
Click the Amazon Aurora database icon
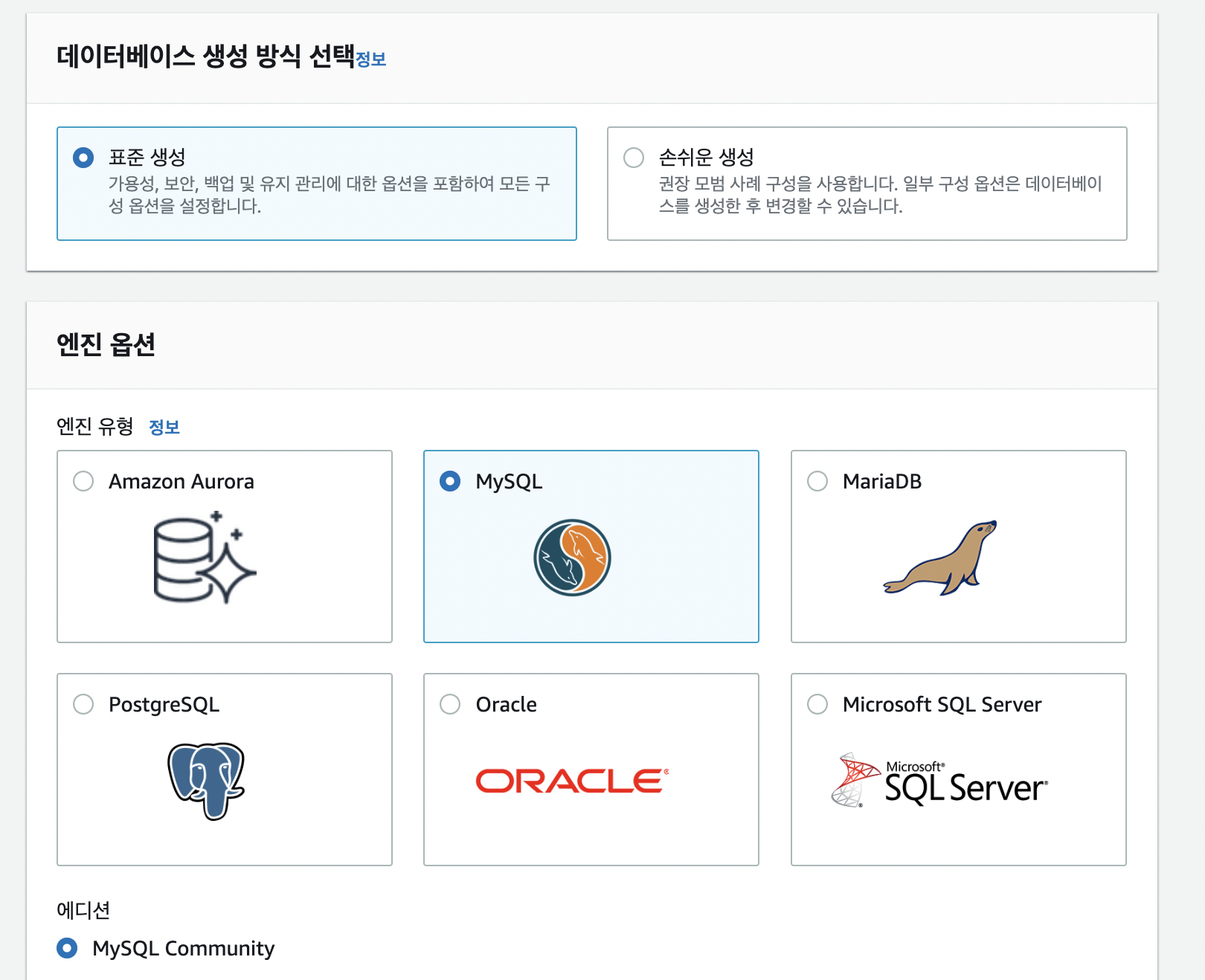point(205,558)
